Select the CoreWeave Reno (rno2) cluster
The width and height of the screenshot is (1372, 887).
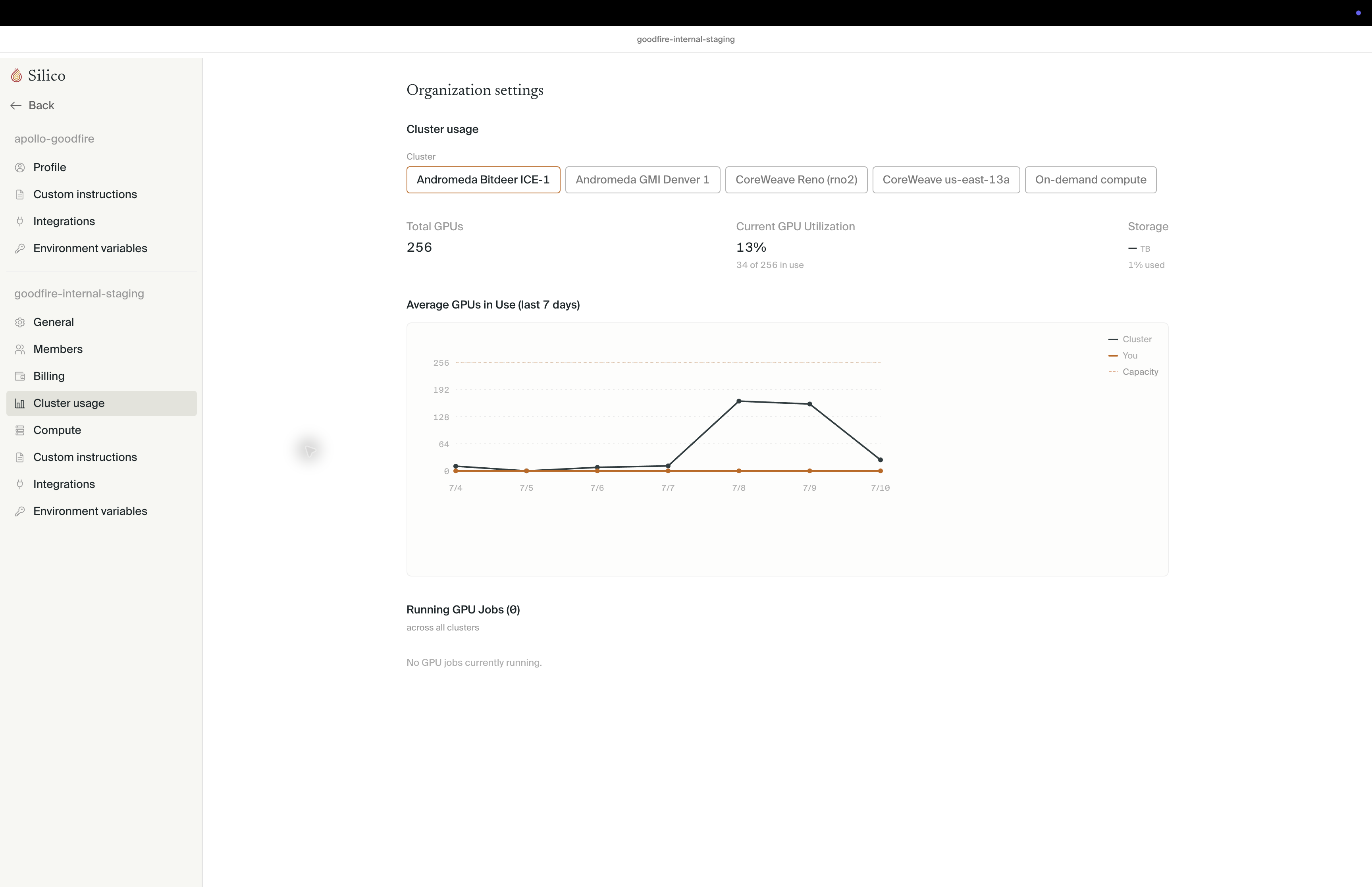[x=796, y=180]
